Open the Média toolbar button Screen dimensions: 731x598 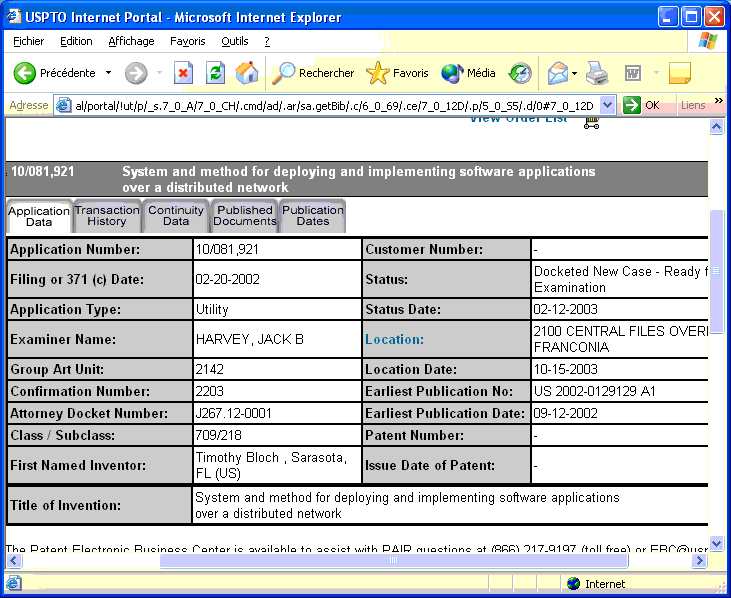pos(468,73)
